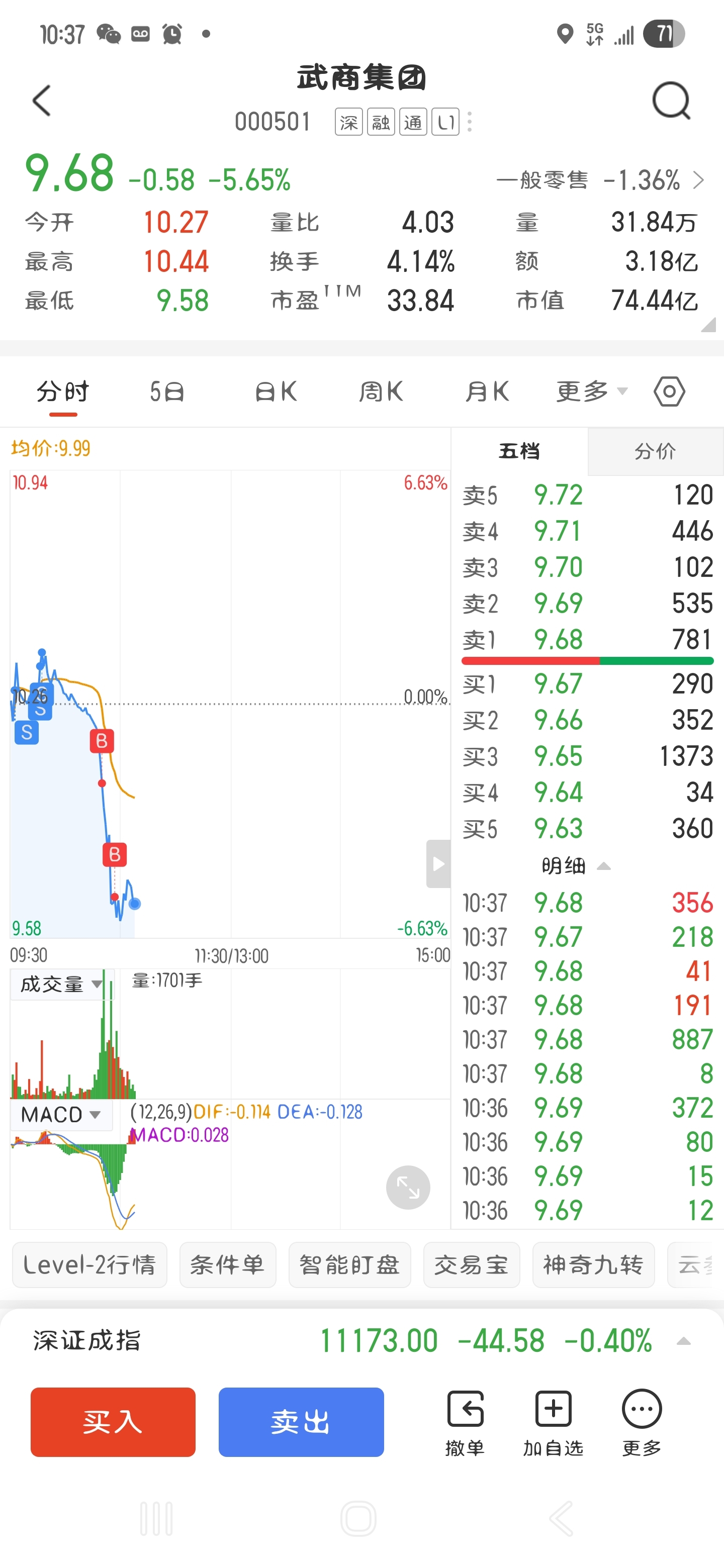Open chart settings hexagon icon

coord(669,391)
